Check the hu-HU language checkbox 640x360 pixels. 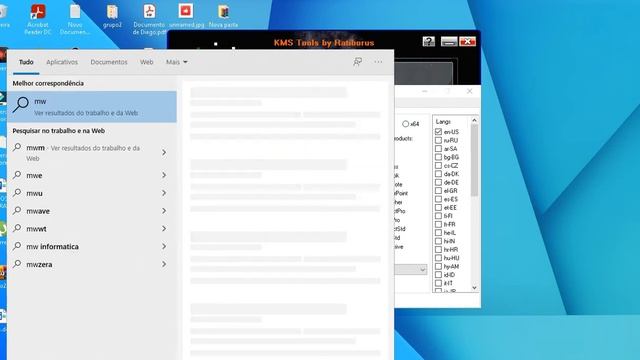coord(438,258)
